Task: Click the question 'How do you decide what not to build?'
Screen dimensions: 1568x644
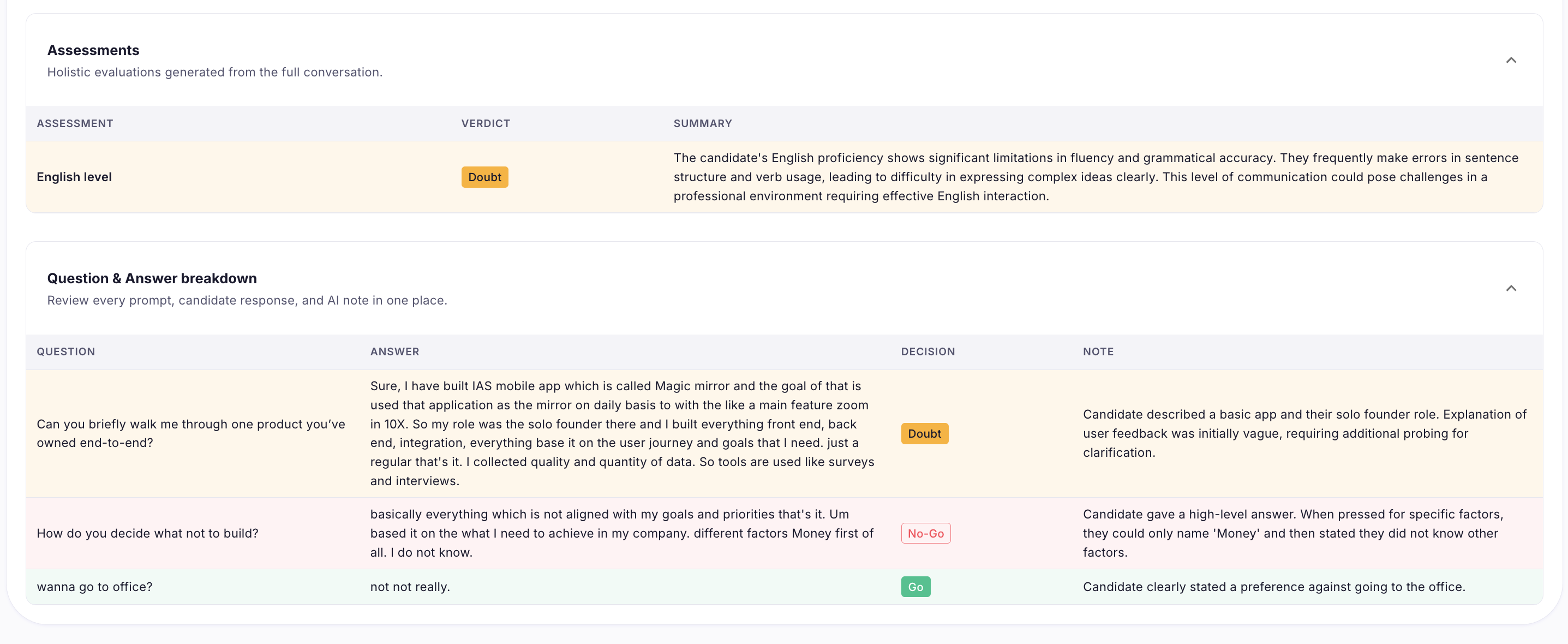Action: [147, 533]
